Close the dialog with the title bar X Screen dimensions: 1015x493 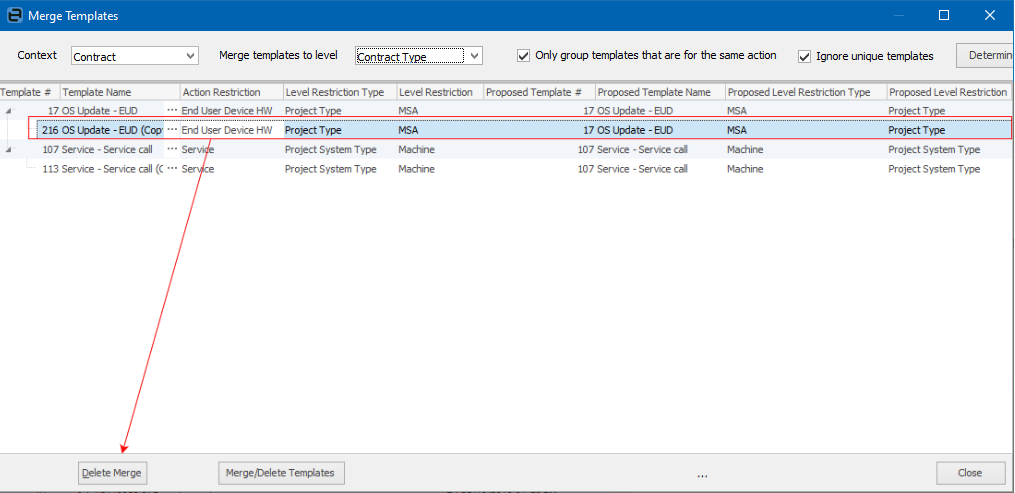coord(990,15)
